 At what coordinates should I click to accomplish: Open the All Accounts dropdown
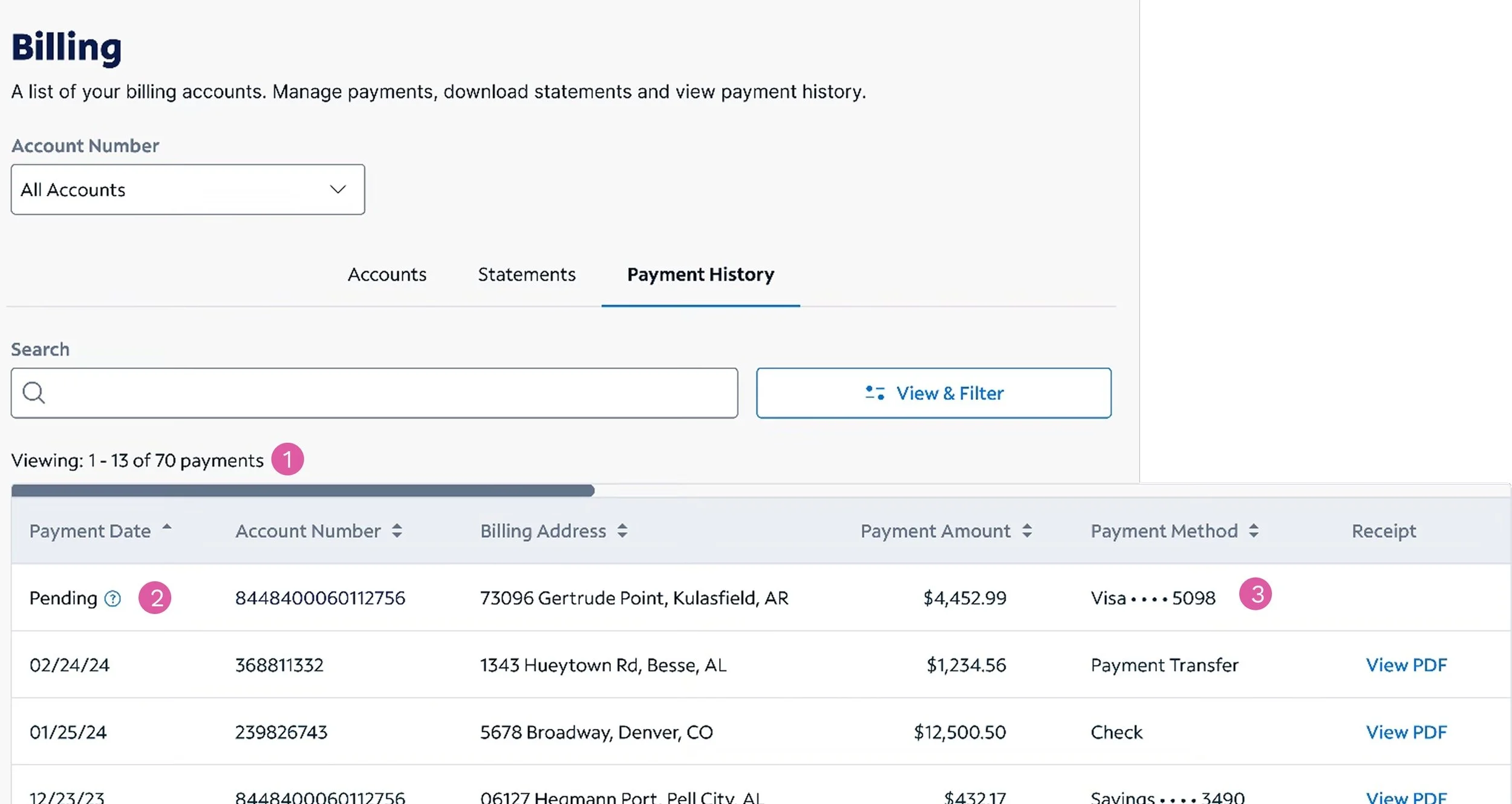point(187,189)
